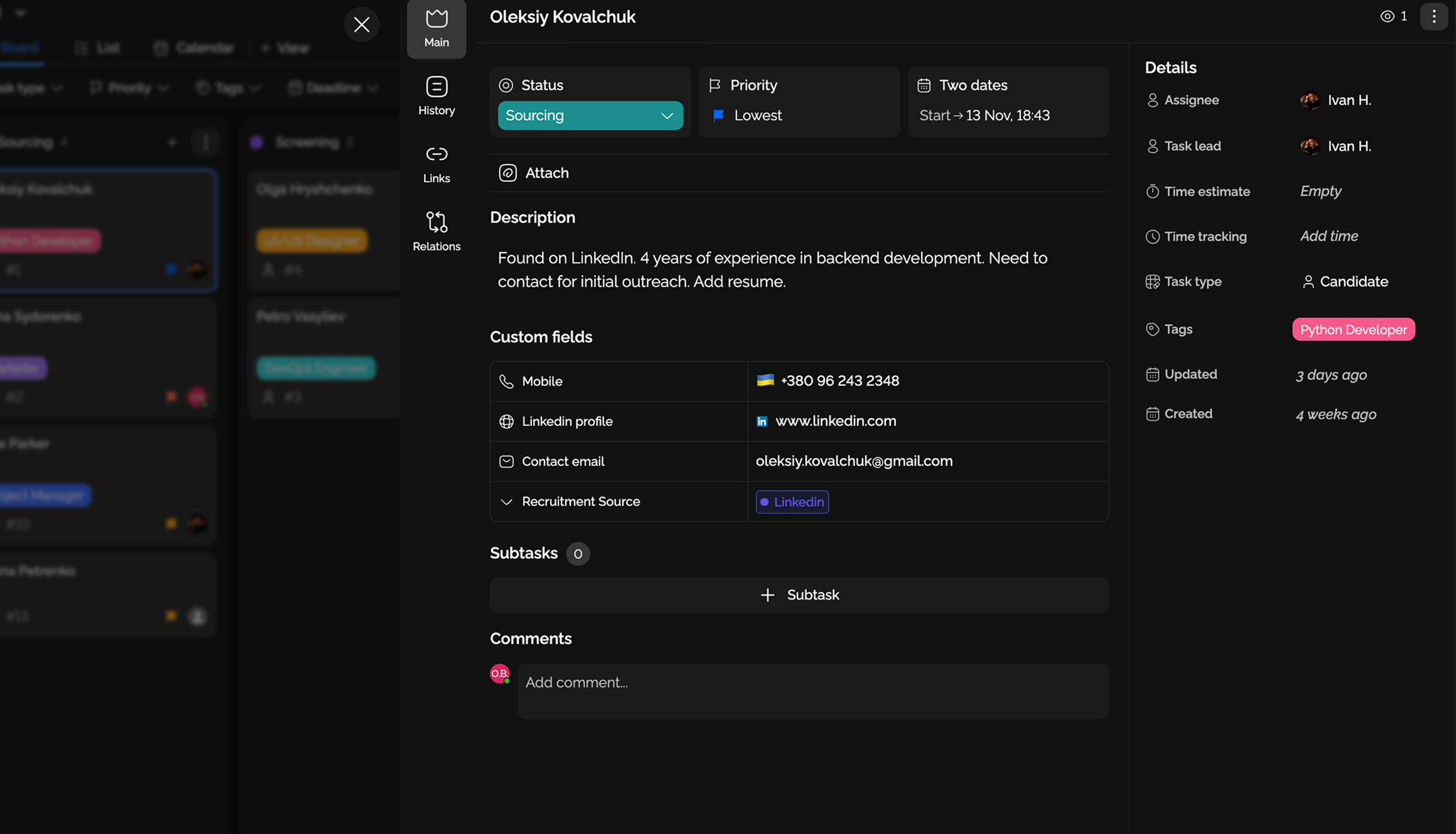Open the three-dot options menu
1456x834 pixels.
[x=1434, y=16]
